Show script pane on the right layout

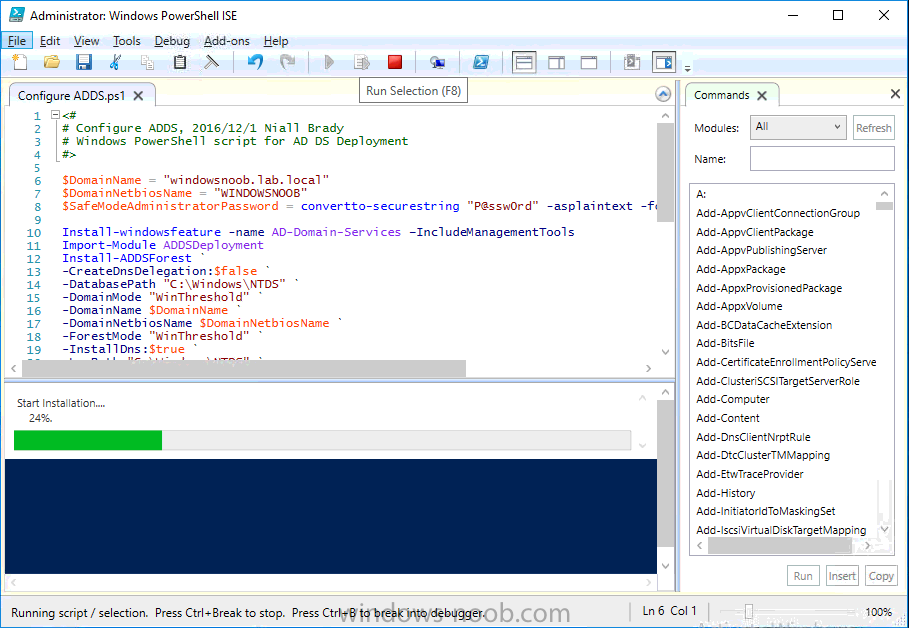[557, 62]
